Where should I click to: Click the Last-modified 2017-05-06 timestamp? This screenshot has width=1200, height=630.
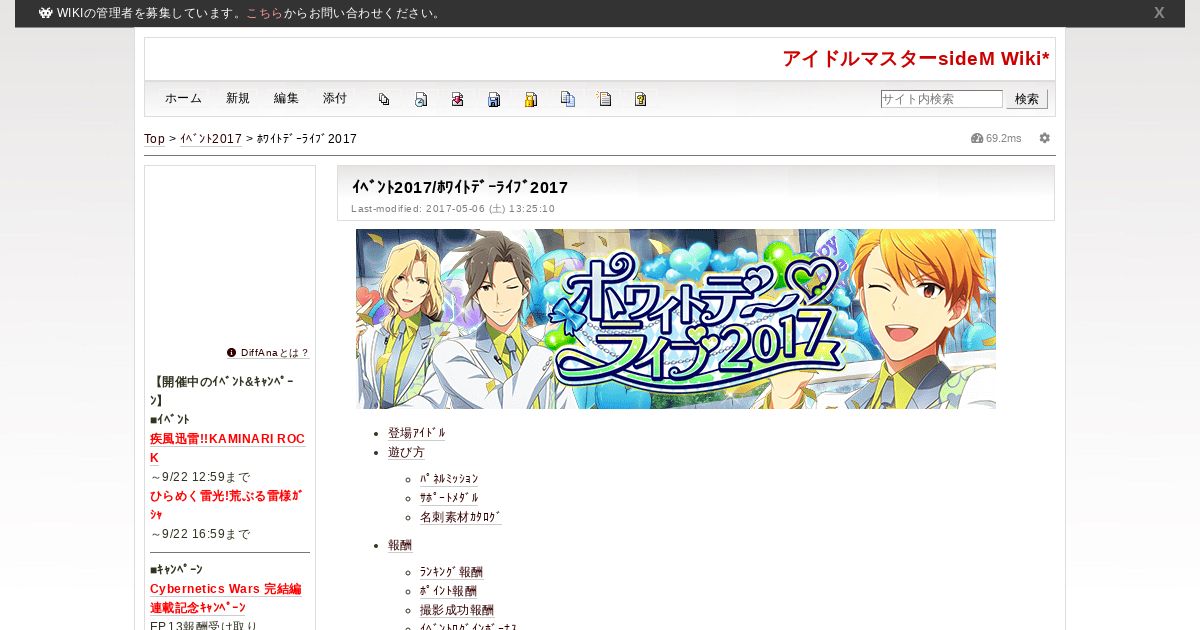pos(453,209)
